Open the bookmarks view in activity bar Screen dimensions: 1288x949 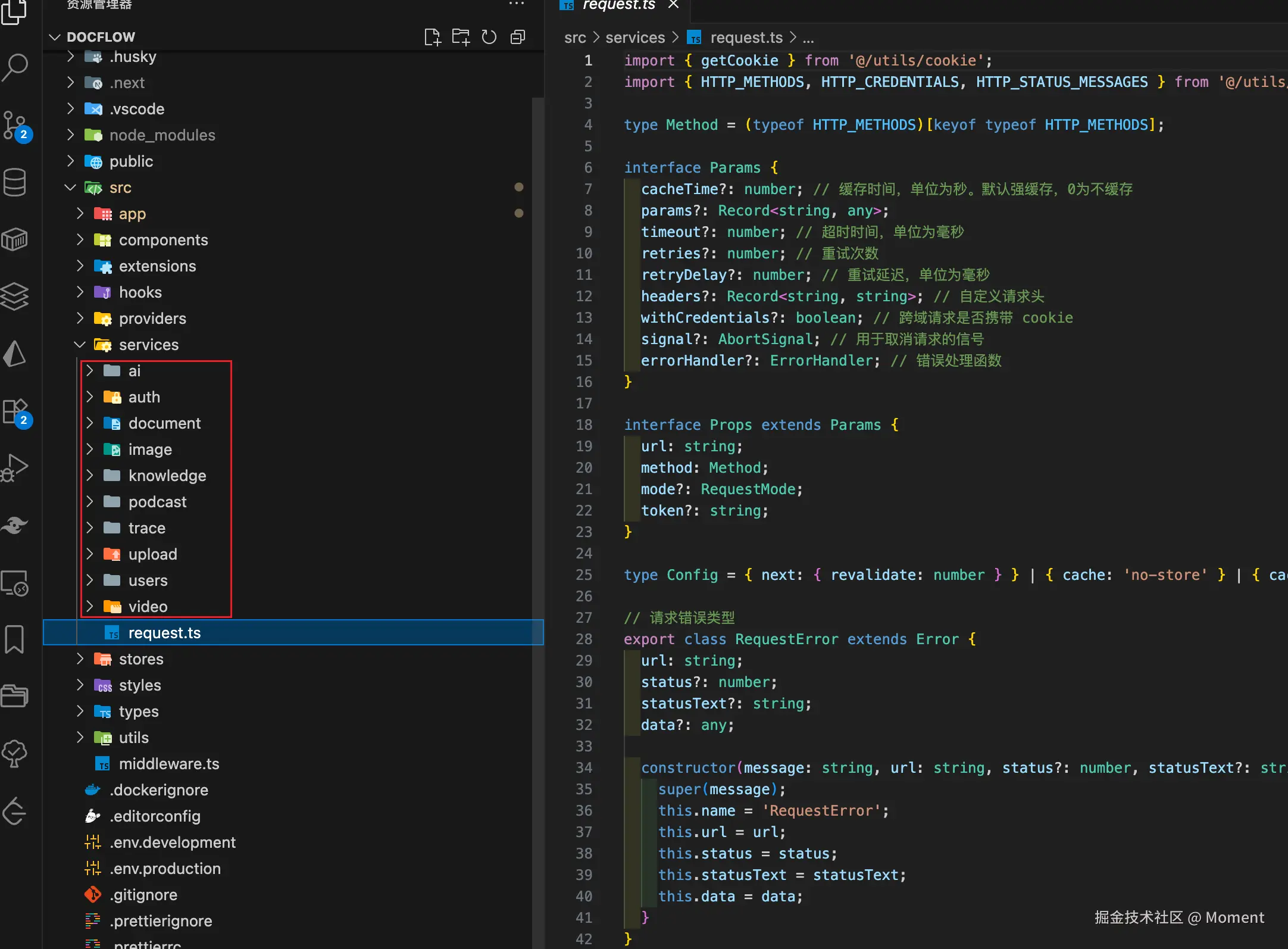15,639
